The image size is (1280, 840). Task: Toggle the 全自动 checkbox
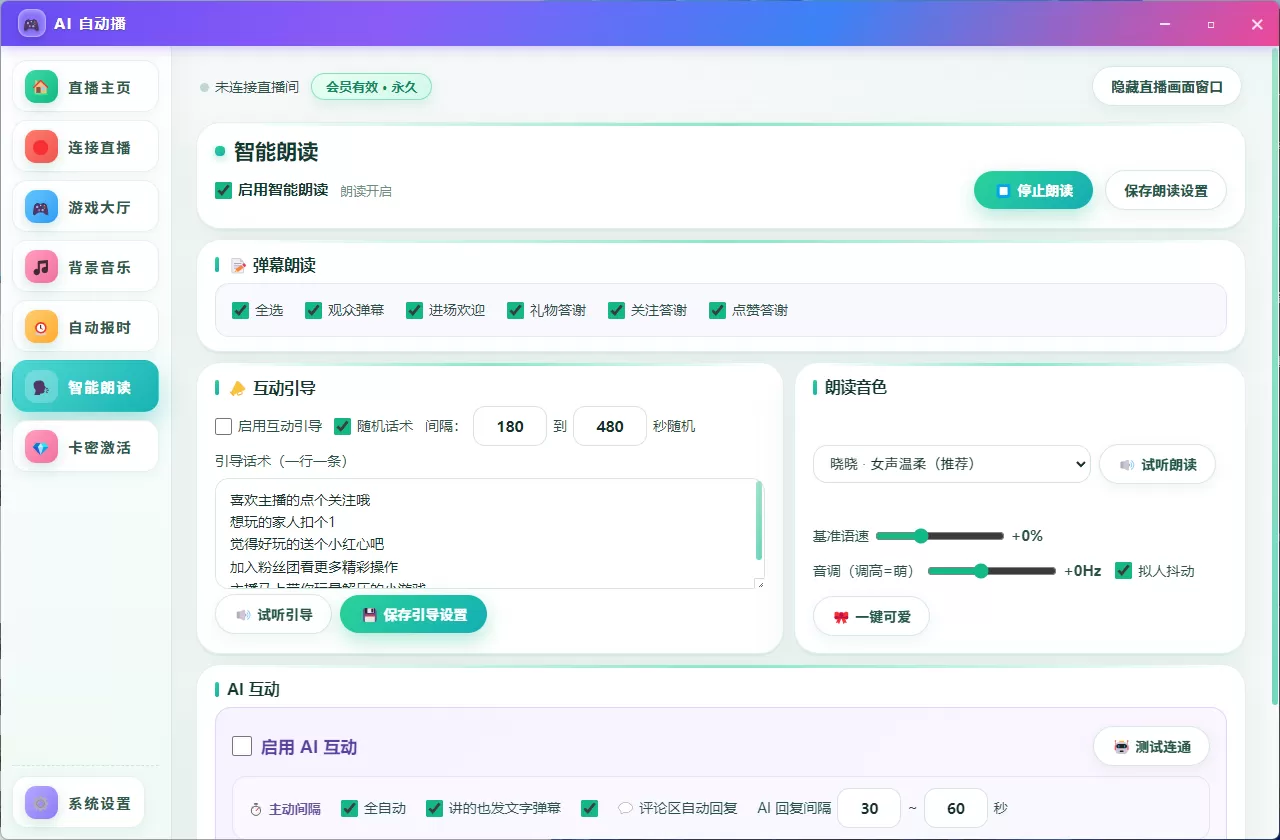click(349, 808)
